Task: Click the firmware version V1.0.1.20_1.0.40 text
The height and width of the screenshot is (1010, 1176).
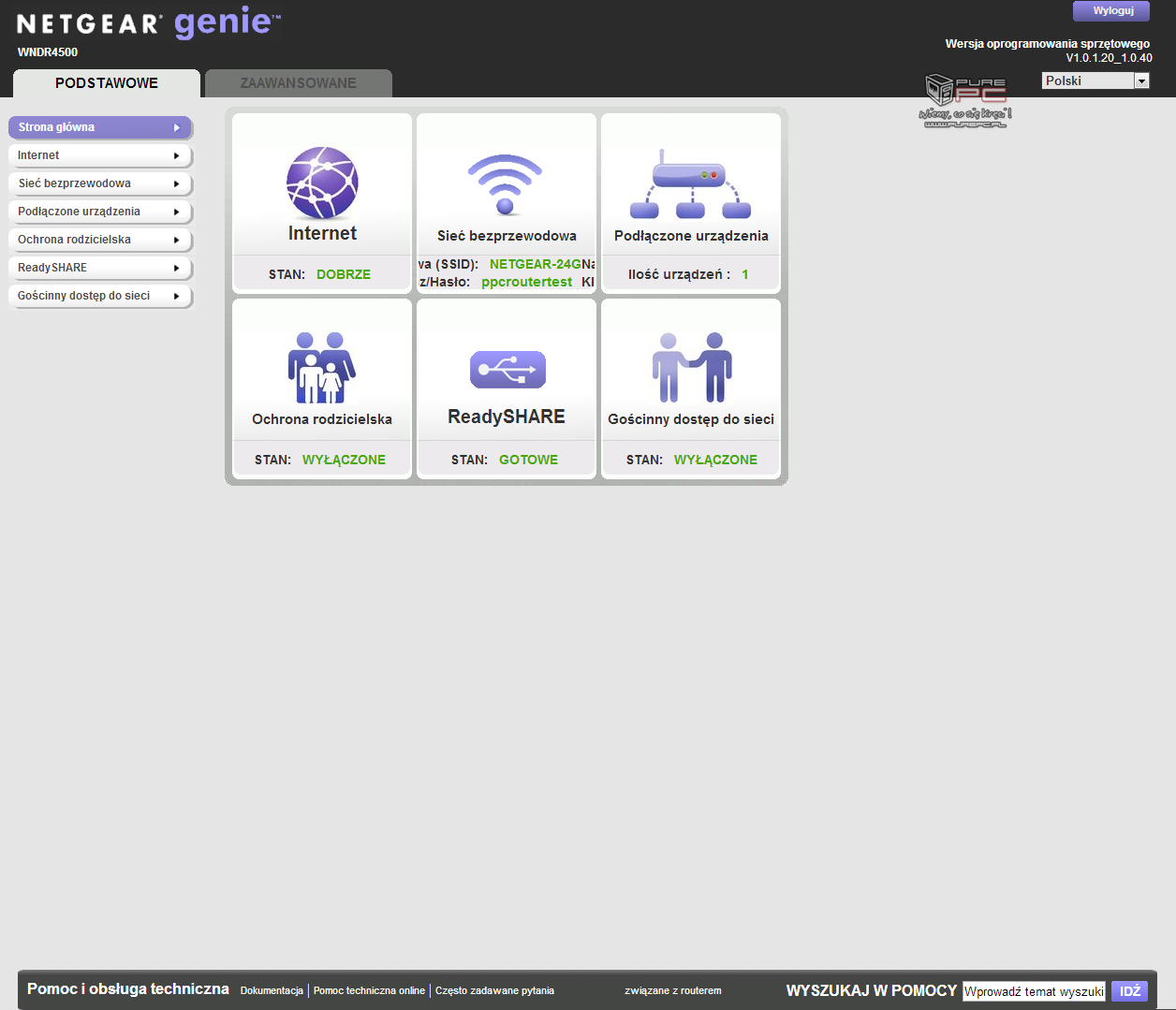Action: tap(1109, 58)
